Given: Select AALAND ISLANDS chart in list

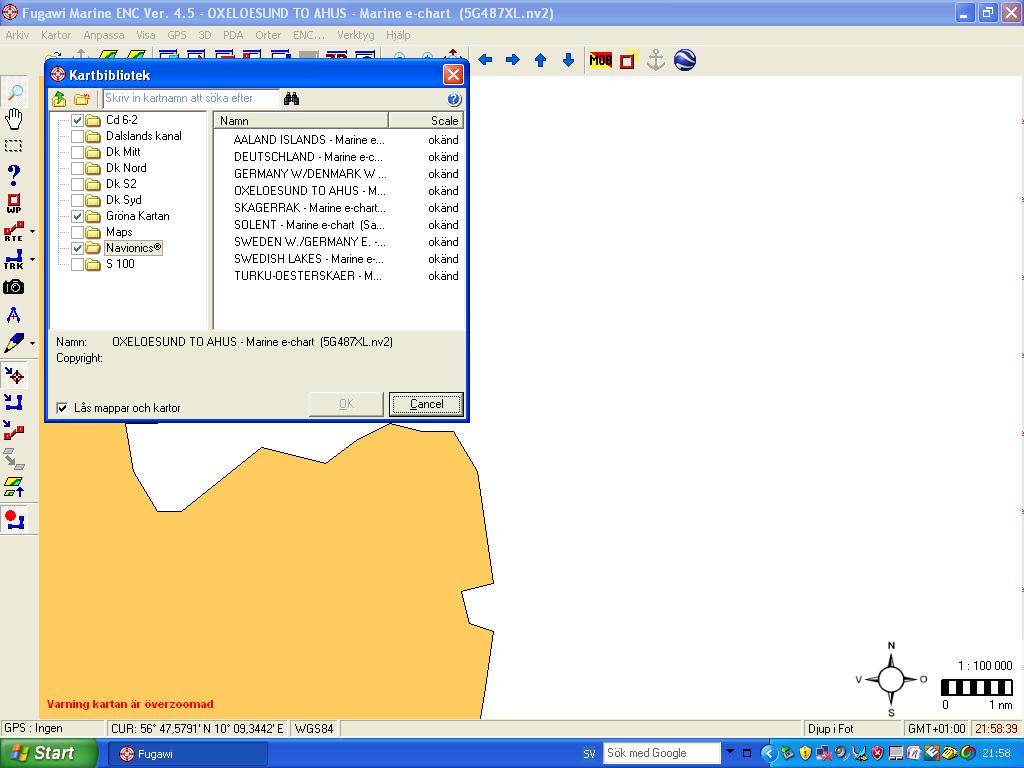Looking at the screenshot, I should pos(309,140).
